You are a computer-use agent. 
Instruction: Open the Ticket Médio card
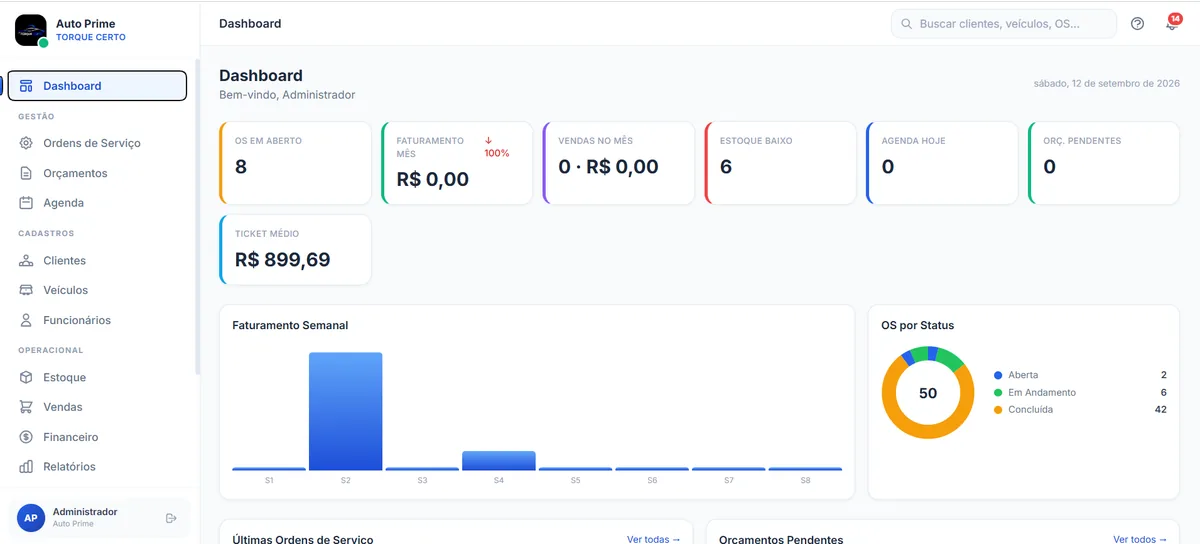[295, 249]
